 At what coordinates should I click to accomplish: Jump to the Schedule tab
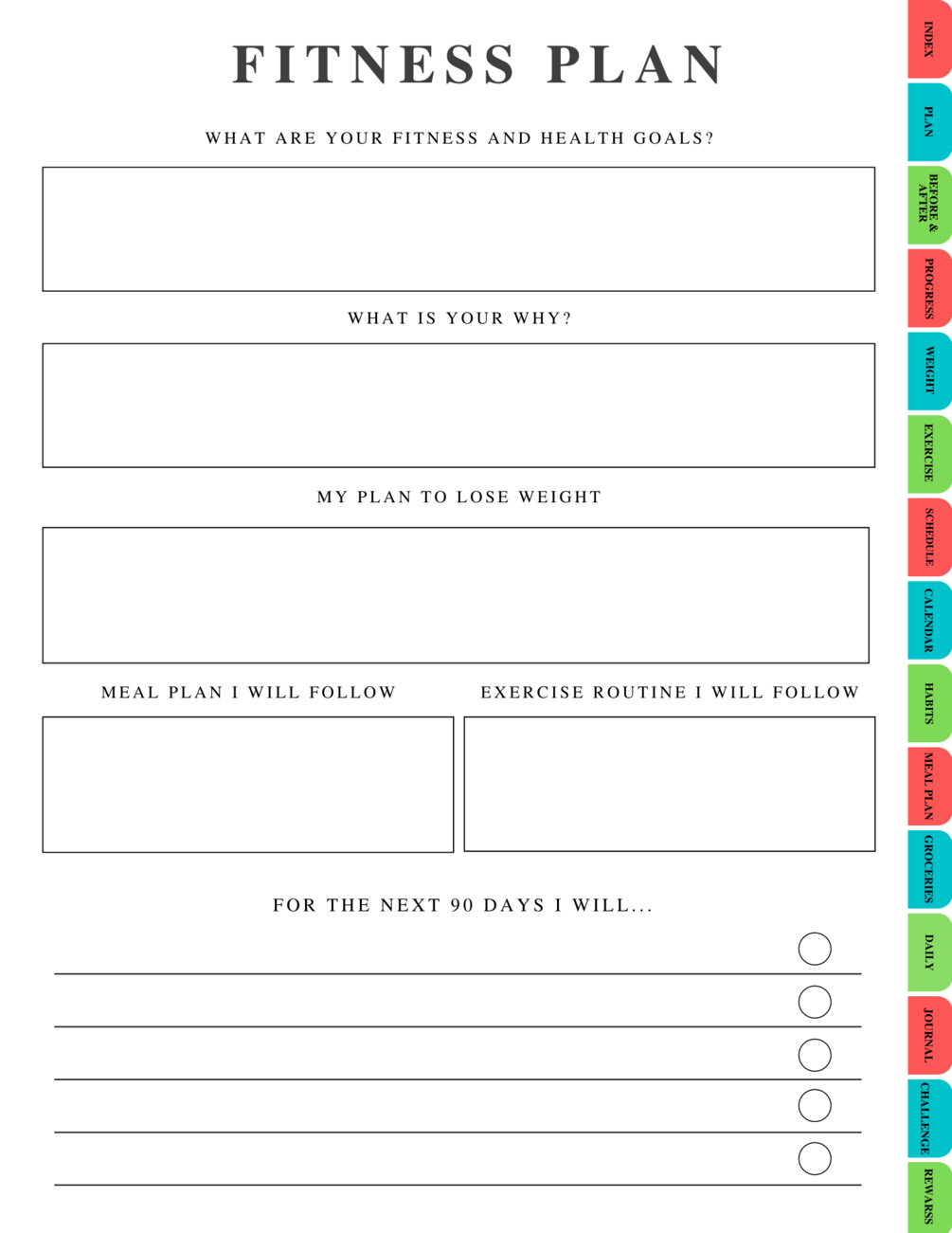[928, 537]
